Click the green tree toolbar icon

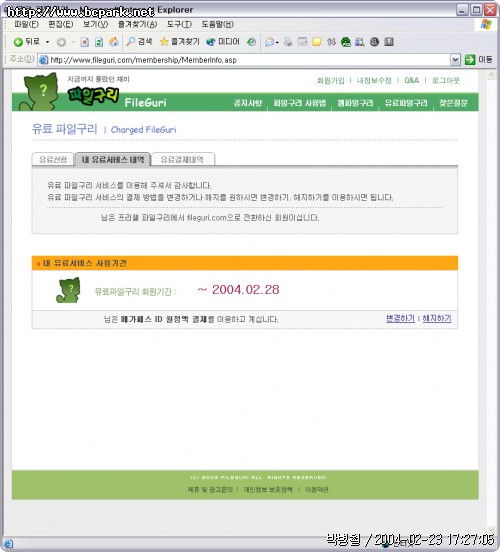point(346,42)
